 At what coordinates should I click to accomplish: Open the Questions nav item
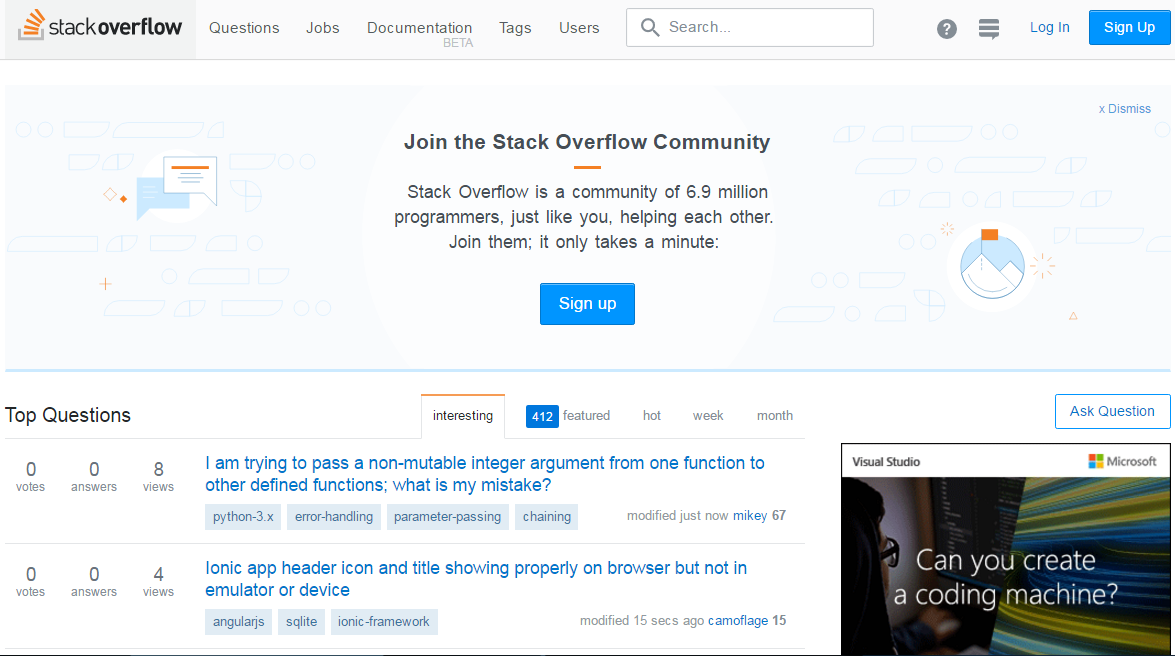point(244,28)
